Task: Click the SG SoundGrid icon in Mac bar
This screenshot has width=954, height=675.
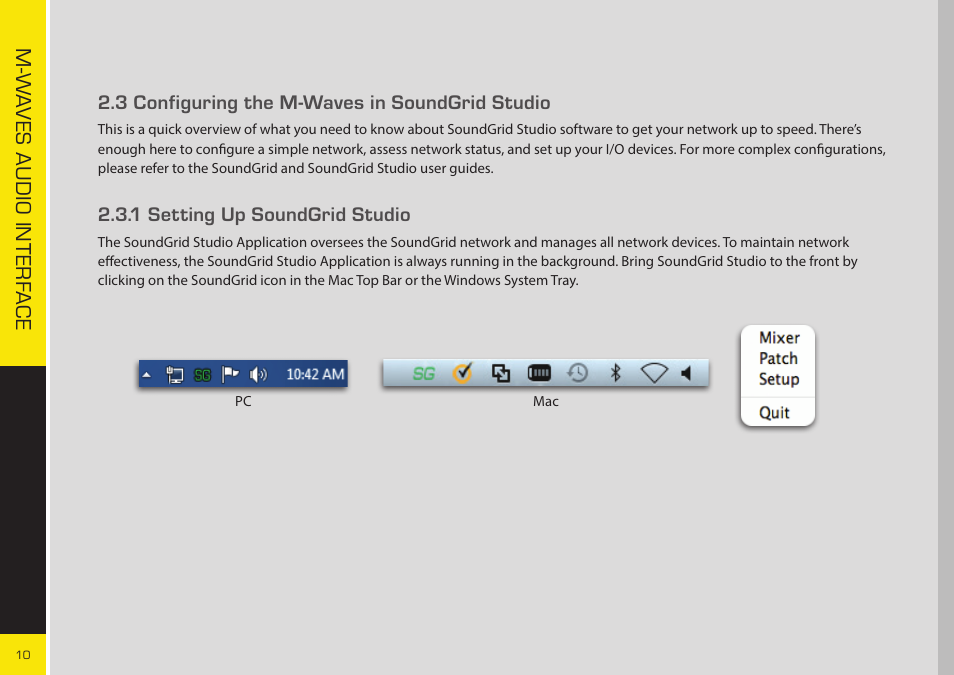Action: pos(424,373)
